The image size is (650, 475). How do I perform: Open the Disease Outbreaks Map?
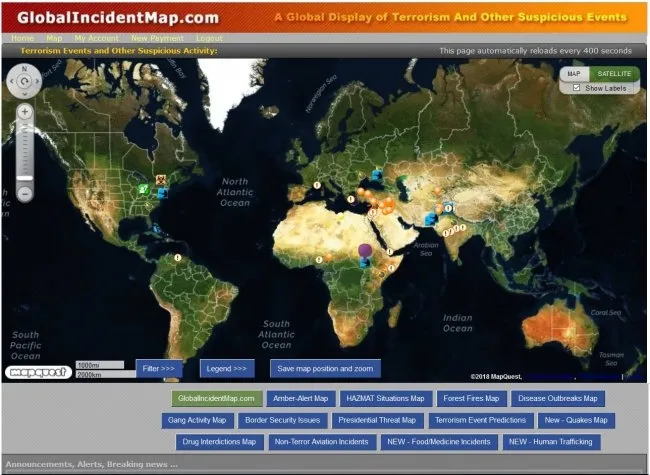pos(558,398)
